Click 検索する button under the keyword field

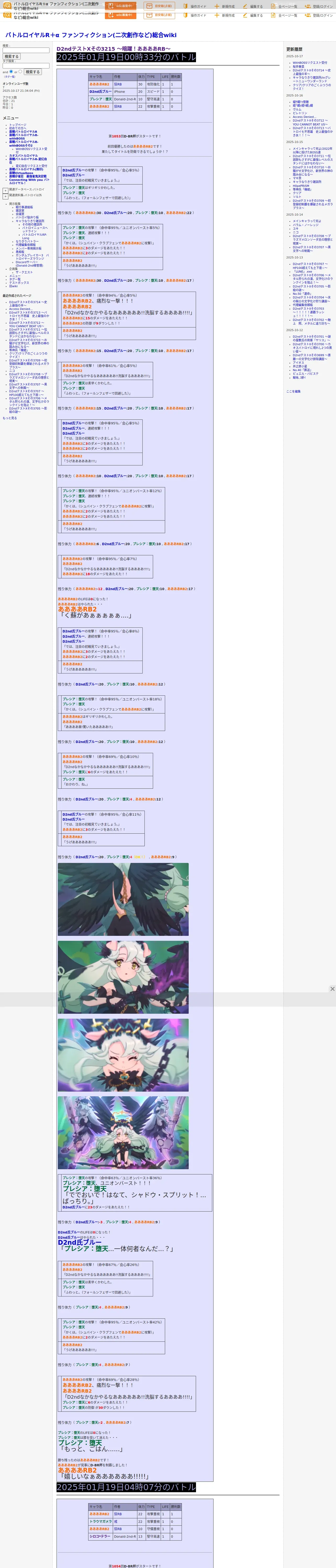coord(12,57)
